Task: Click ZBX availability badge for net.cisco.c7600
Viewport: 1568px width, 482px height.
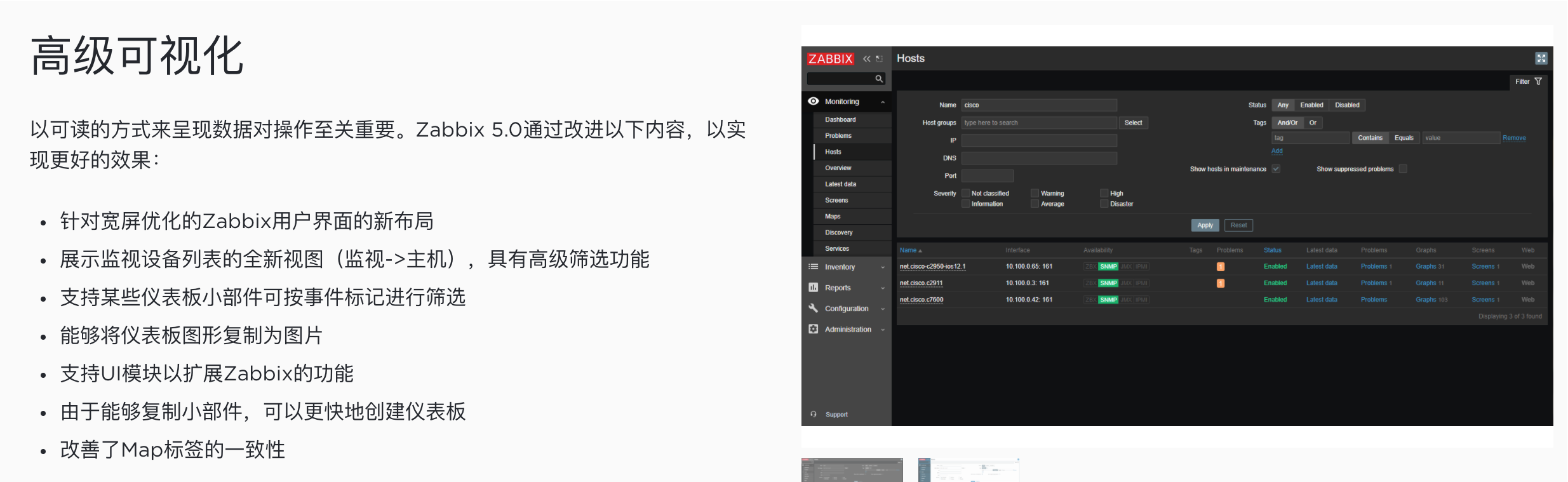Action: pos(1090,300)
